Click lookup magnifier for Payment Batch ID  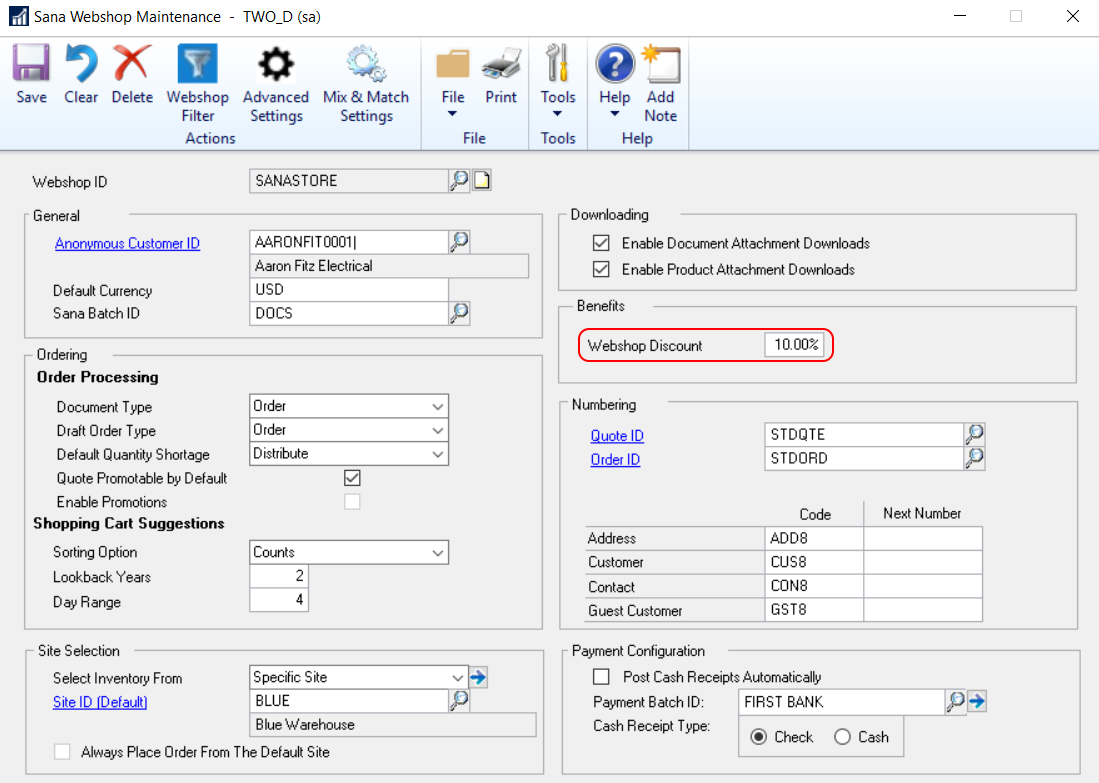pos(955,701)
